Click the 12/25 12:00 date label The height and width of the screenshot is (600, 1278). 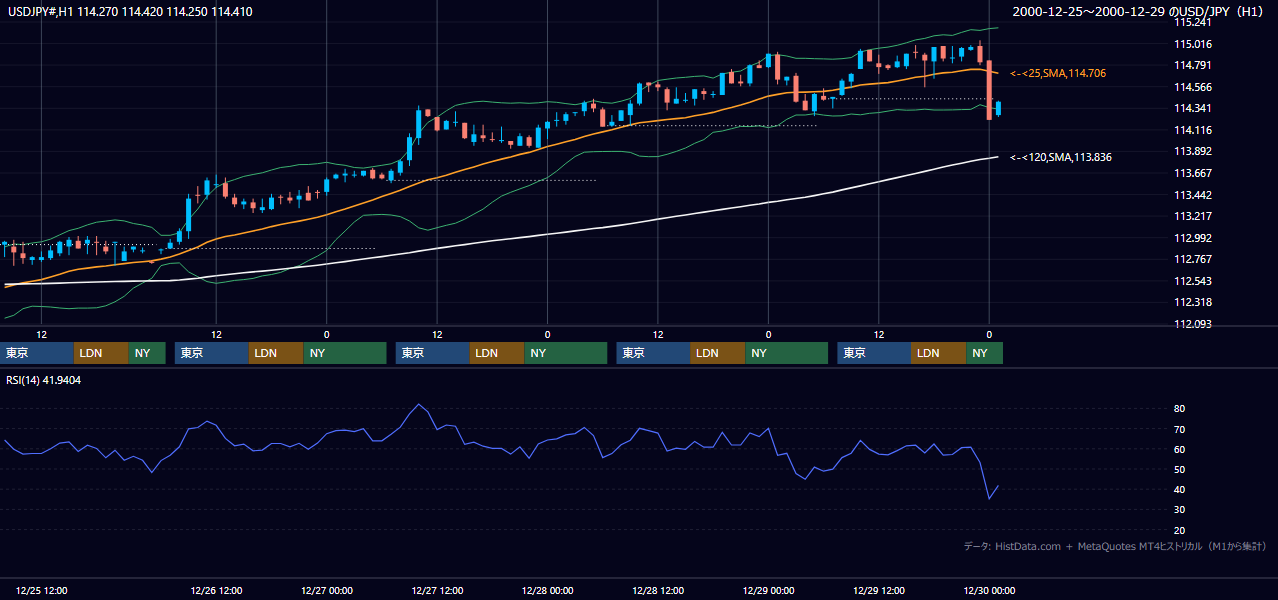(42, 590)
